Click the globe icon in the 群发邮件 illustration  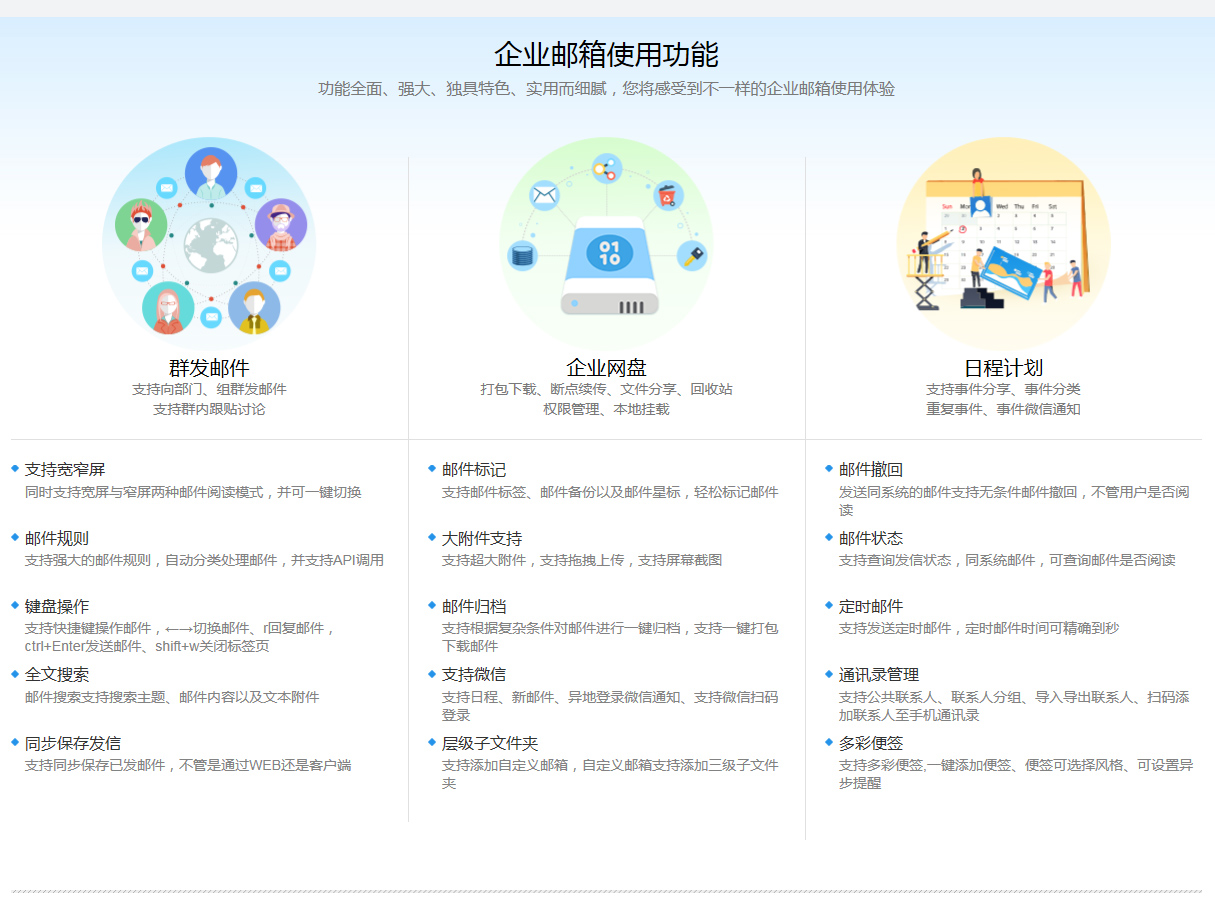click(x=209, y=244)
